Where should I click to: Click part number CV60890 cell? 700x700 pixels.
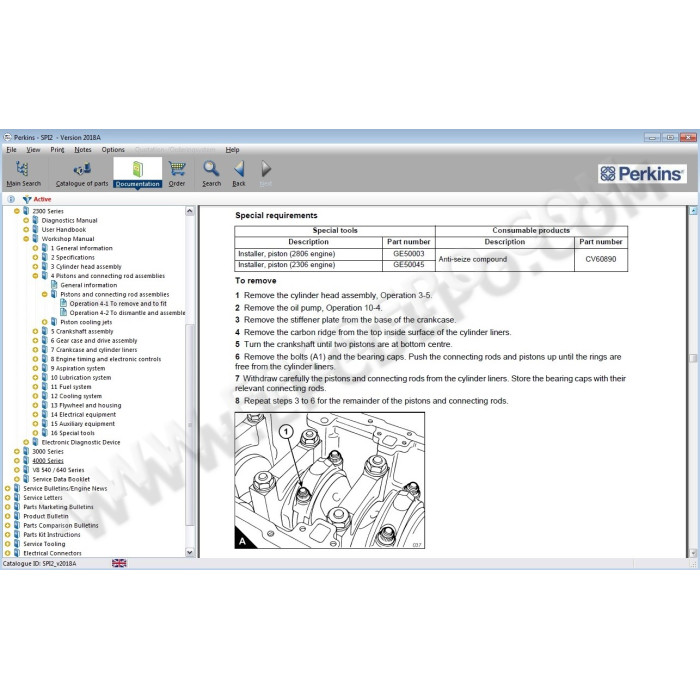click(x=600, y=259)
